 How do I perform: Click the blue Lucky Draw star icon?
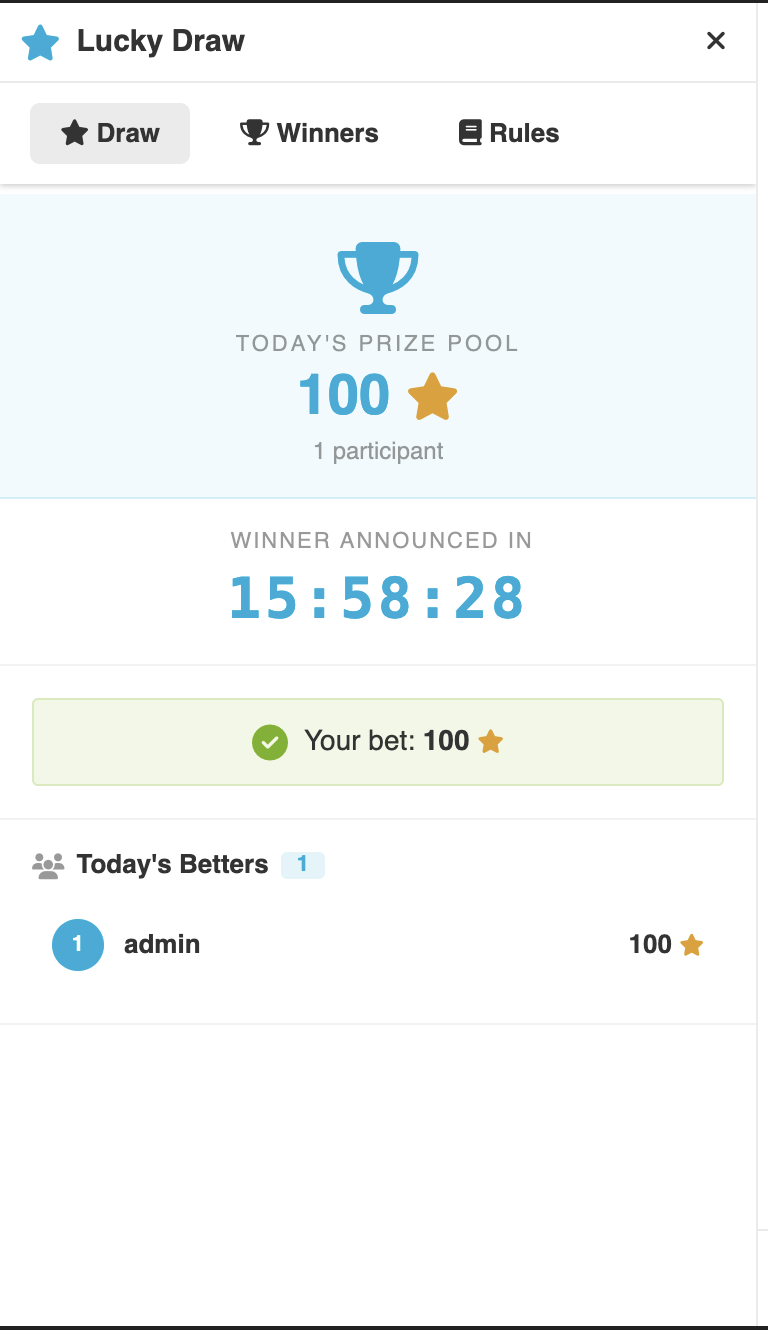tap(41, 42)
